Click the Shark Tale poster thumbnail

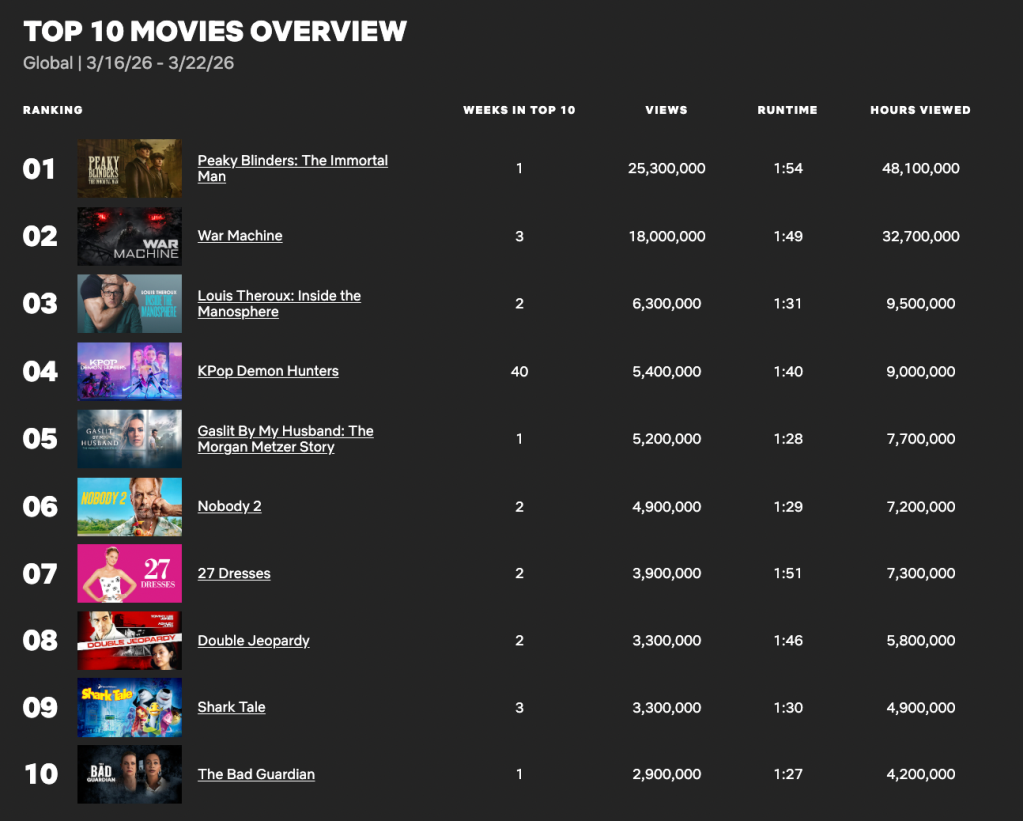[x=130, y=707]
